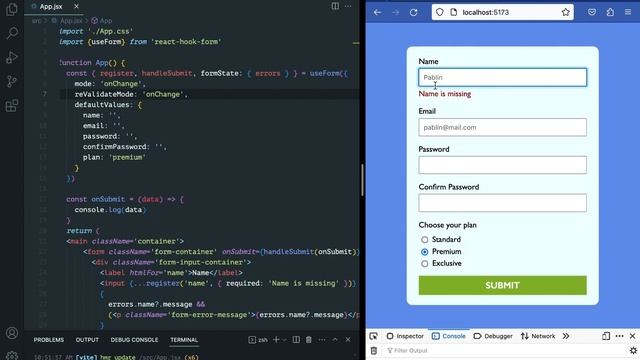Image resolution: width=640 pixels, height=360 pixels.
Task: Show more devtools tabs chevron
Action: click(x=566, y=336)
